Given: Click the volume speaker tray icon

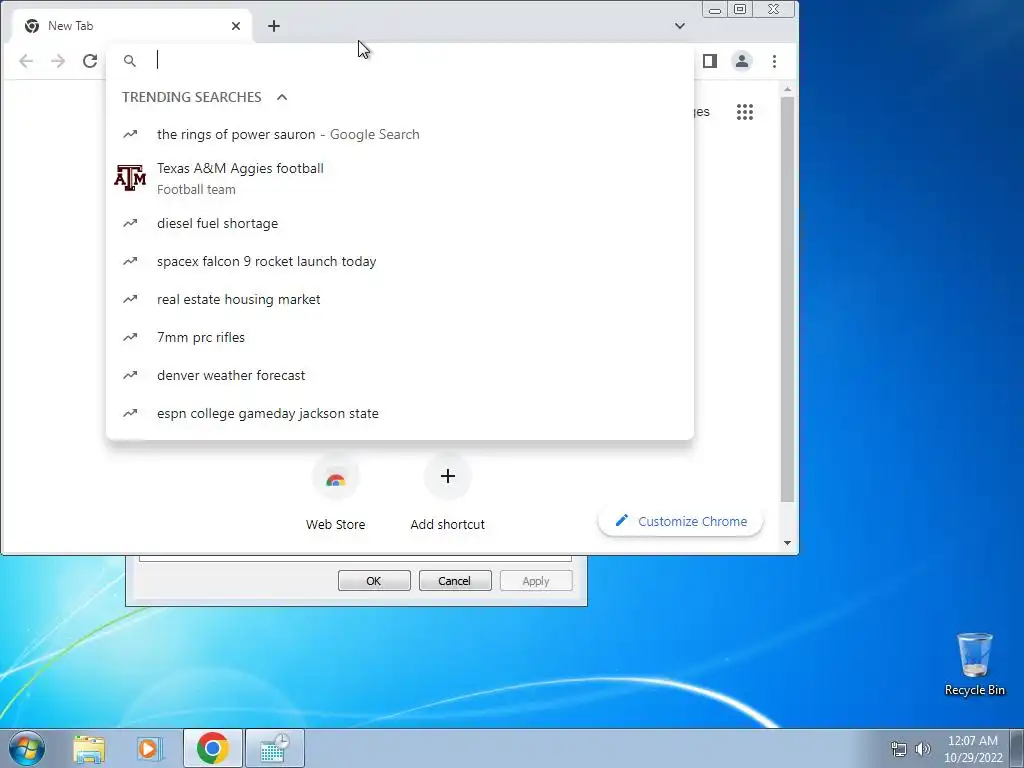Looking at the screenshot, I should point(923,749).
